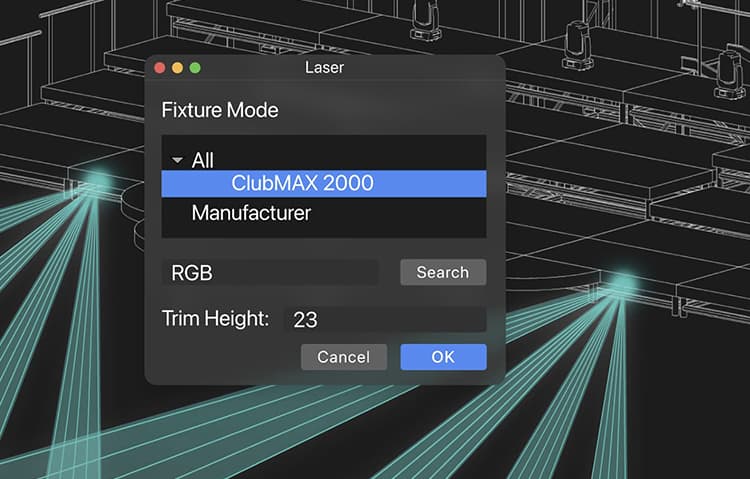This screenshot has height=479, width=750.
Task: Select the All tree row
Action: pyautogui.click(x=324, y=160)
